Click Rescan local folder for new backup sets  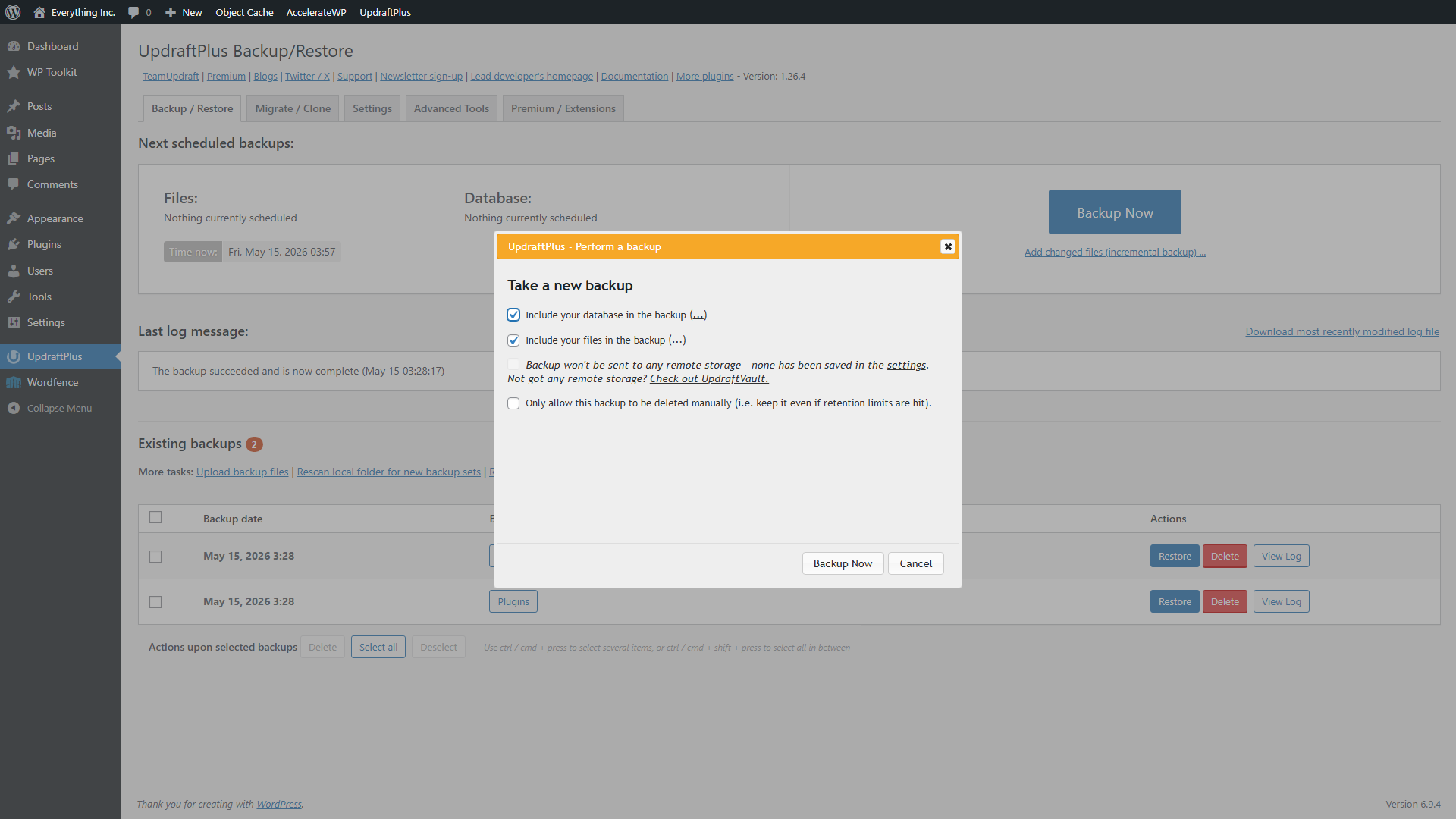point(389,472)
